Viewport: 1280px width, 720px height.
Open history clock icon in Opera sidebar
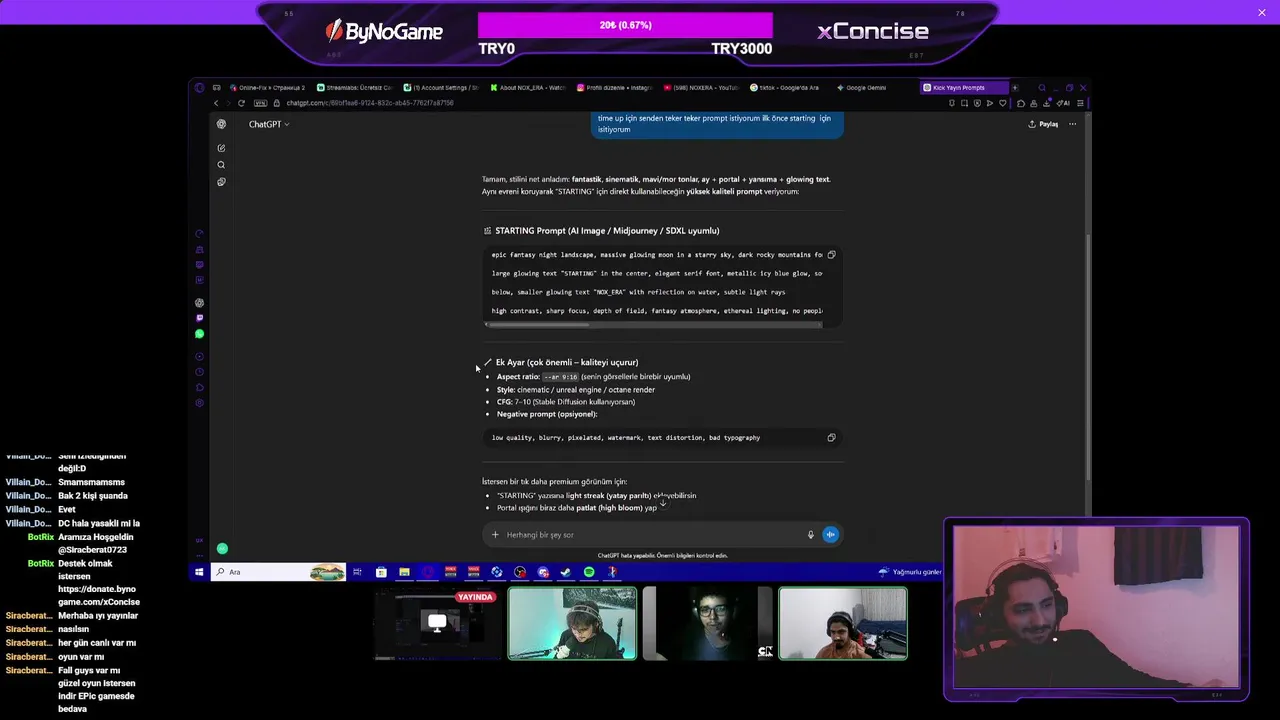click(199, 372)
